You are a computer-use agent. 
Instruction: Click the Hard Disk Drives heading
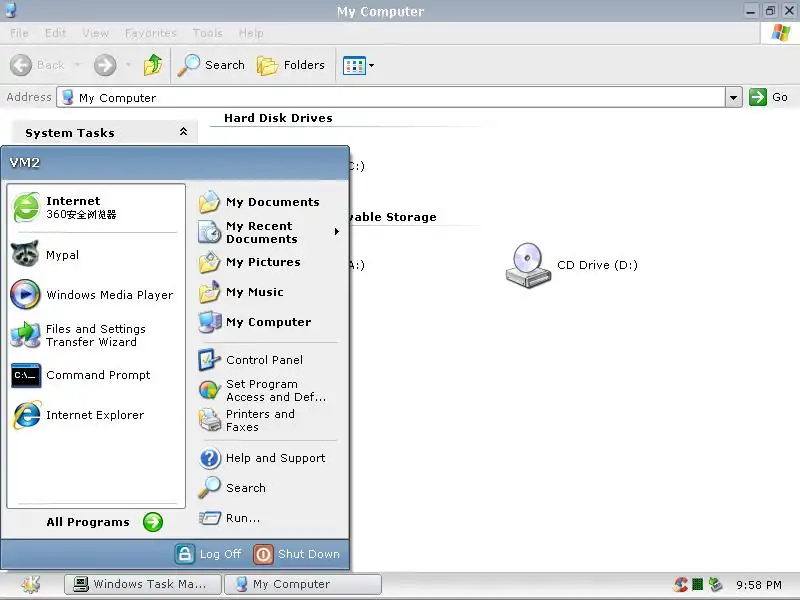coord(278,118)
